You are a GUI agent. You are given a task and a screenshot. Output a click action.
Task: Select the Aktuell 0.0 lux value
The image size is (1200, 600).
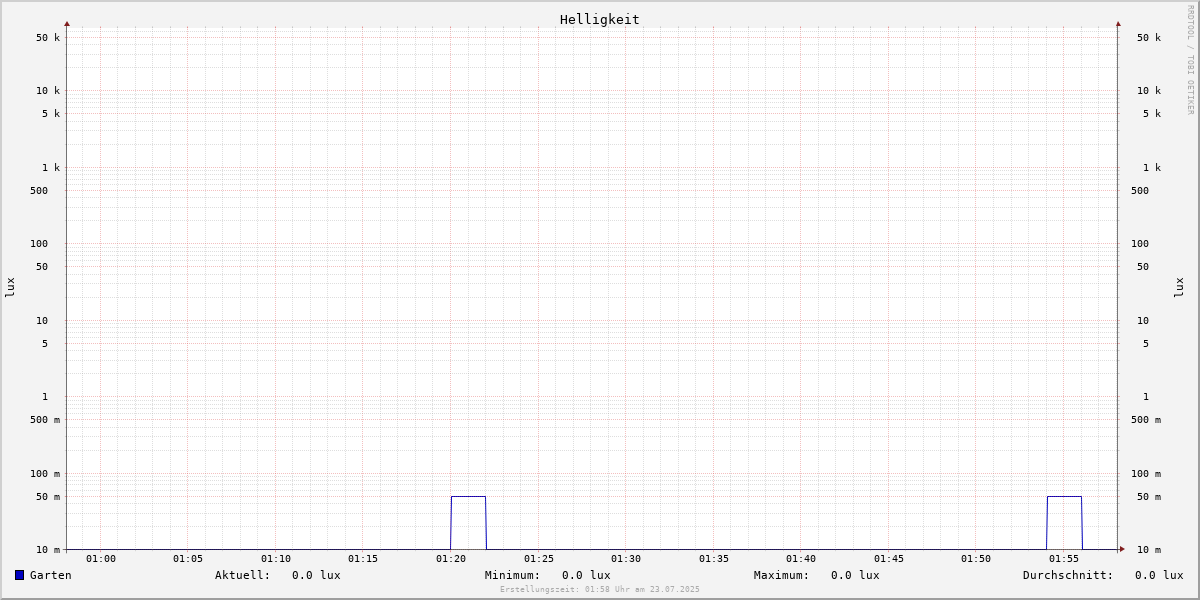pyautogui.click(x=316, y=575)
